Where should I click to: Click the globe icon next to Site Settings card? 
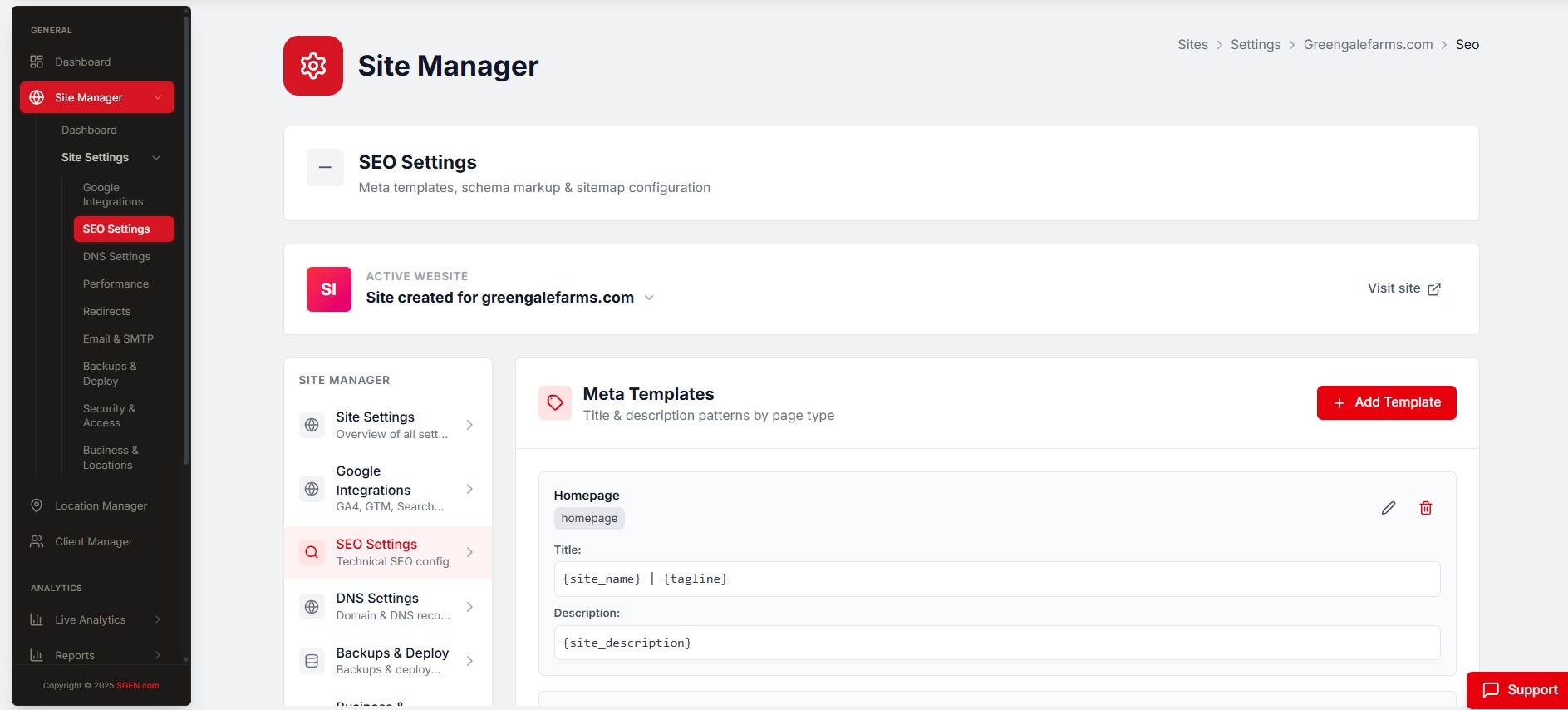pos(312,425)
